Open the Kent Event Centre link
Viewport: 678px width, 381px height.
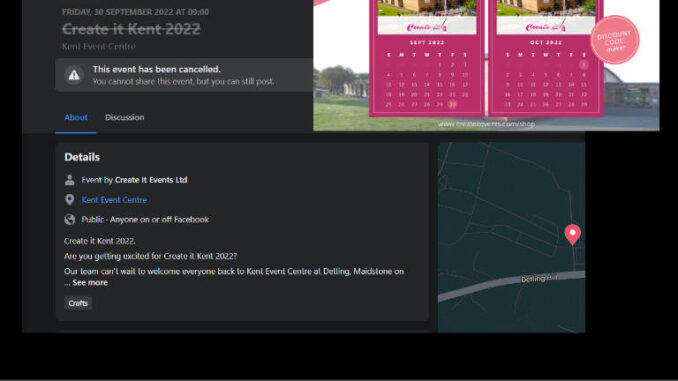pyautogui.click(x=114, y=200)
